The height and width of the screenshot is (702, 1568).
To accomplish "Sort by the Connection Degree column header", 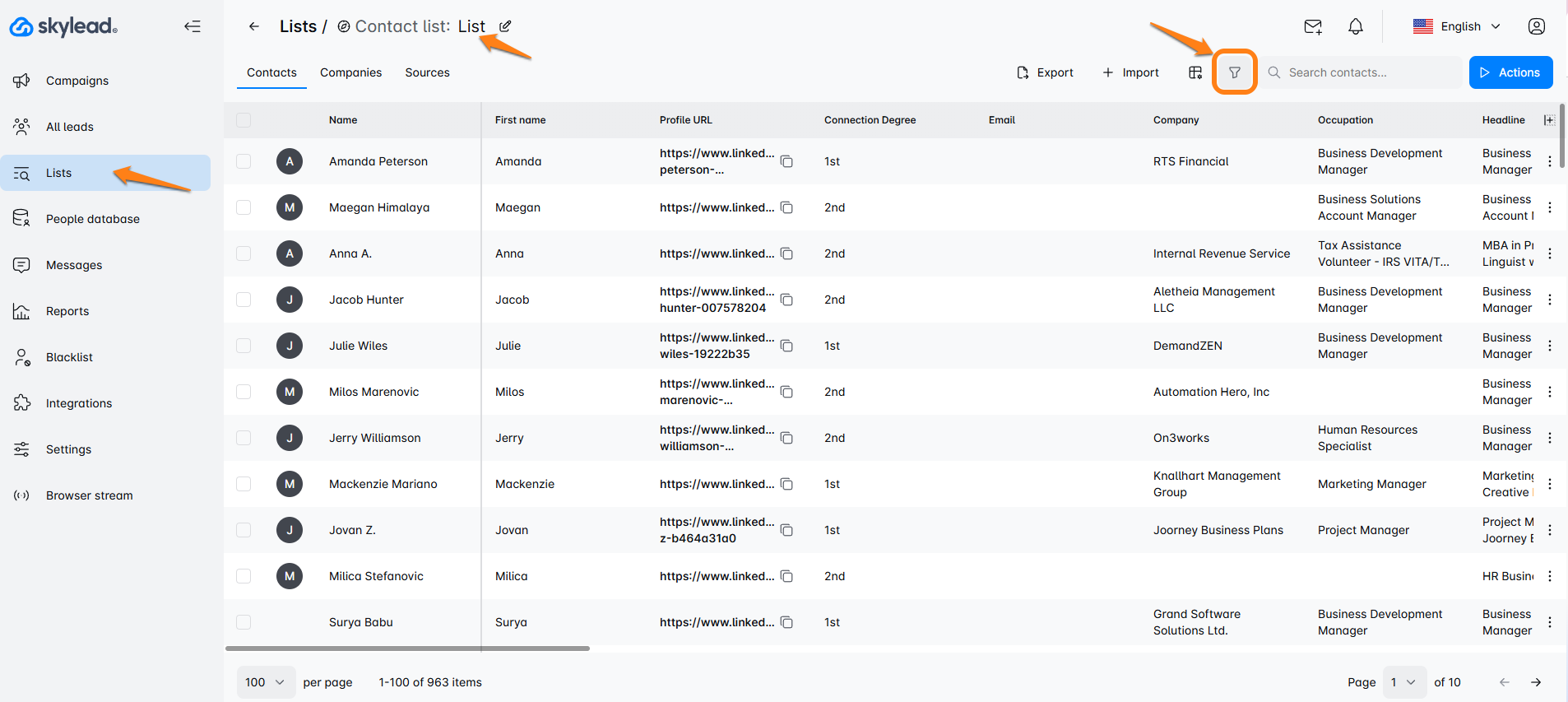I will 870,120.
